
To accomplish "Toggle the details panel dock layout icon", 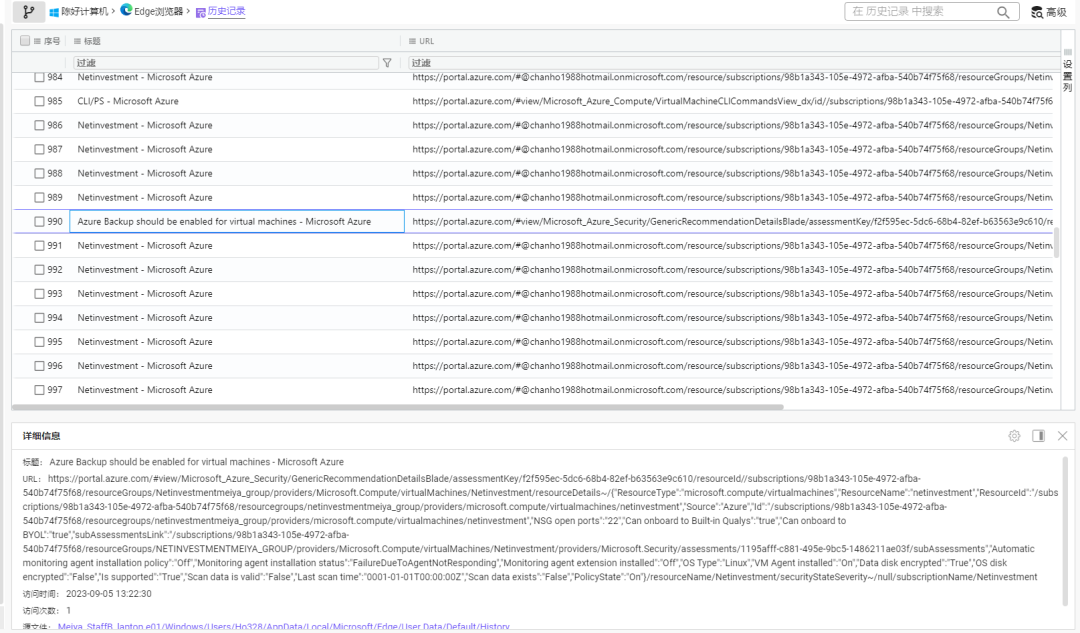I will pos(1039,436).
